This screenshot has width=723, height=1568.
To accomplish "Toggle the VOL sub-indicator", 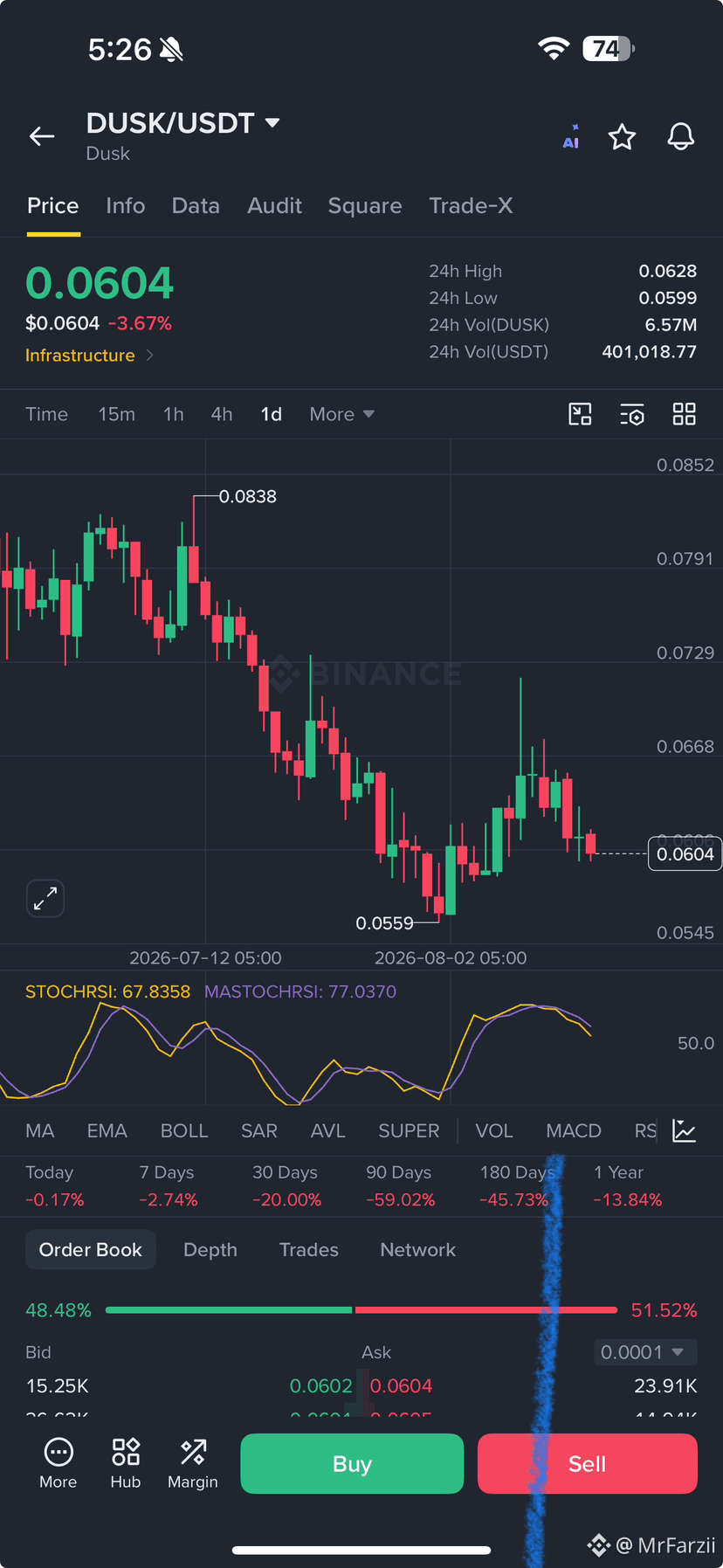I will point(494,1131).
